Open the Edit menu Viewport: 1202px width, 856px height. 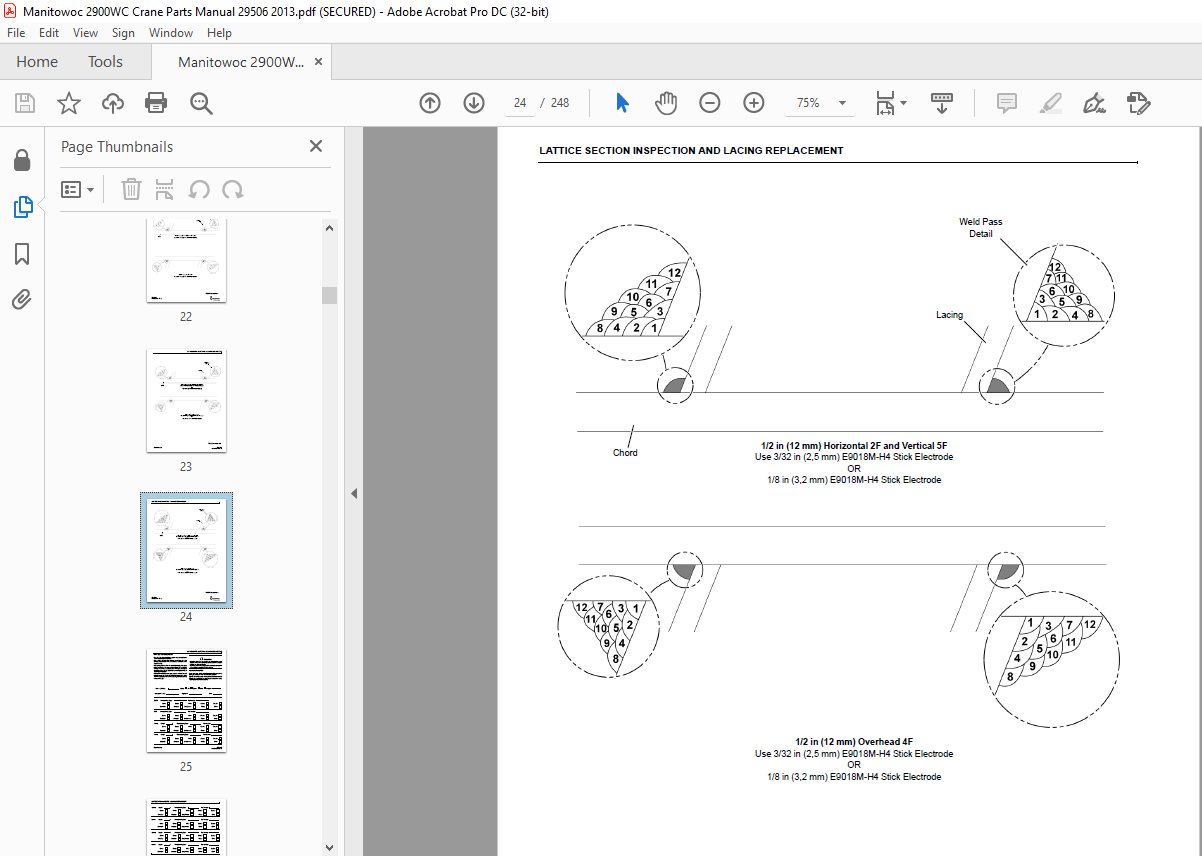49,32
